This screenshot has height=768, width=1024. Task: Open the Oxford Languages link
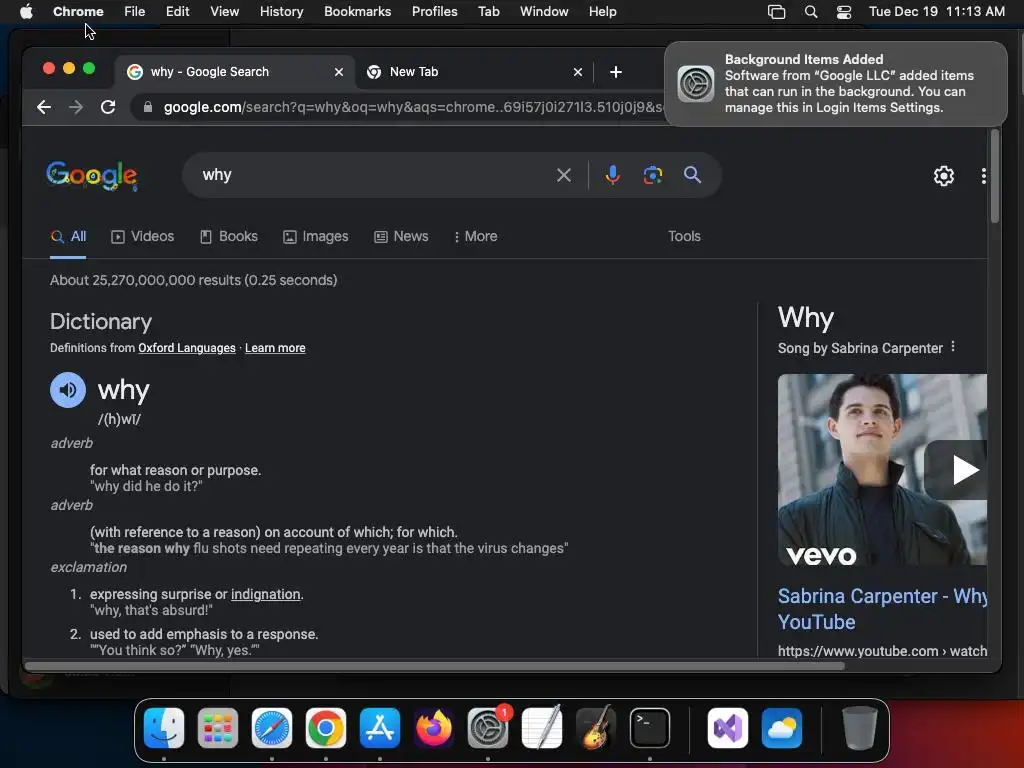(x=187, y=348)
